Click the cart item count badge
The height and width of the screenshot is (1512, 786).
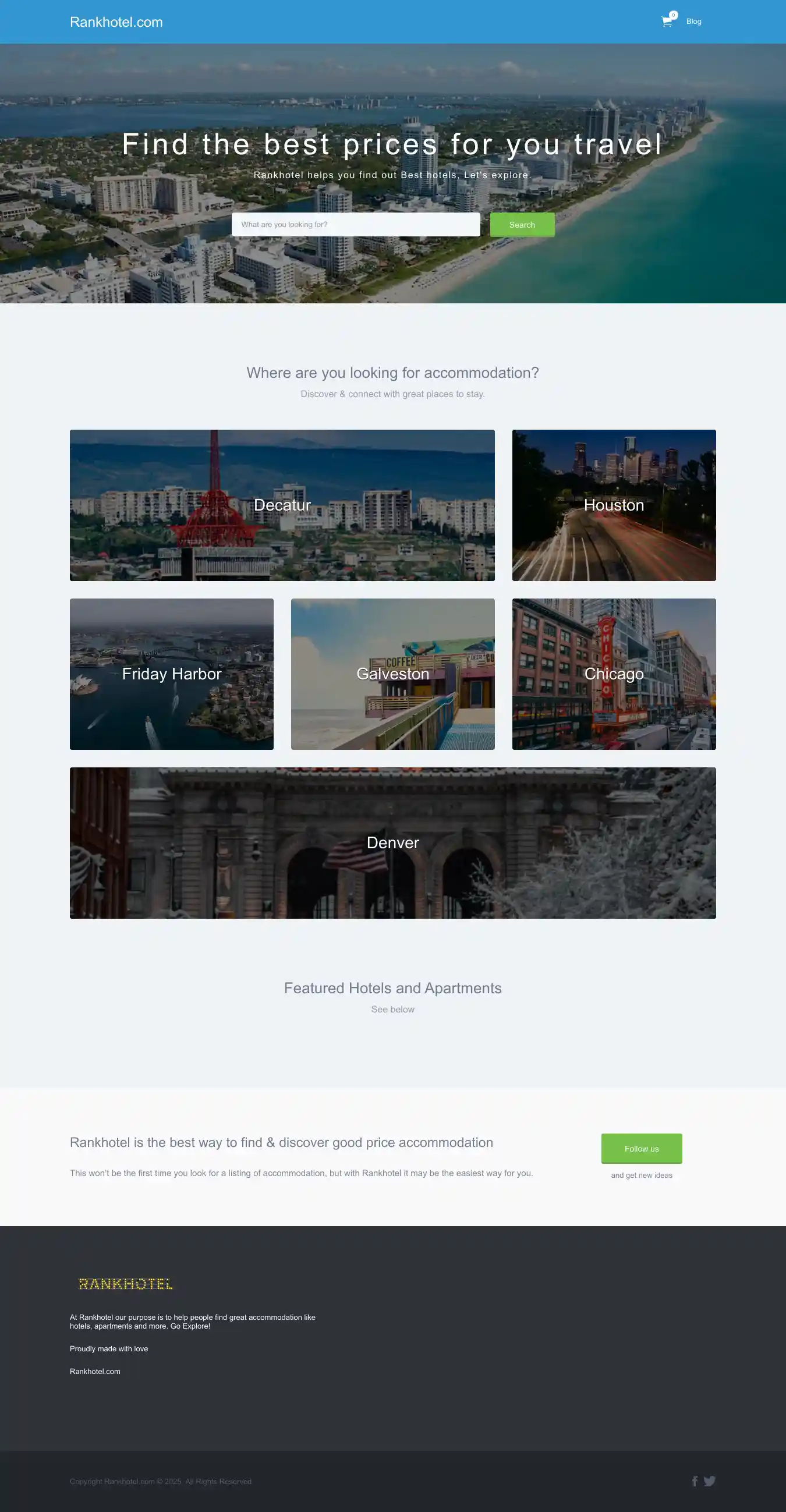tap(673, 15)
